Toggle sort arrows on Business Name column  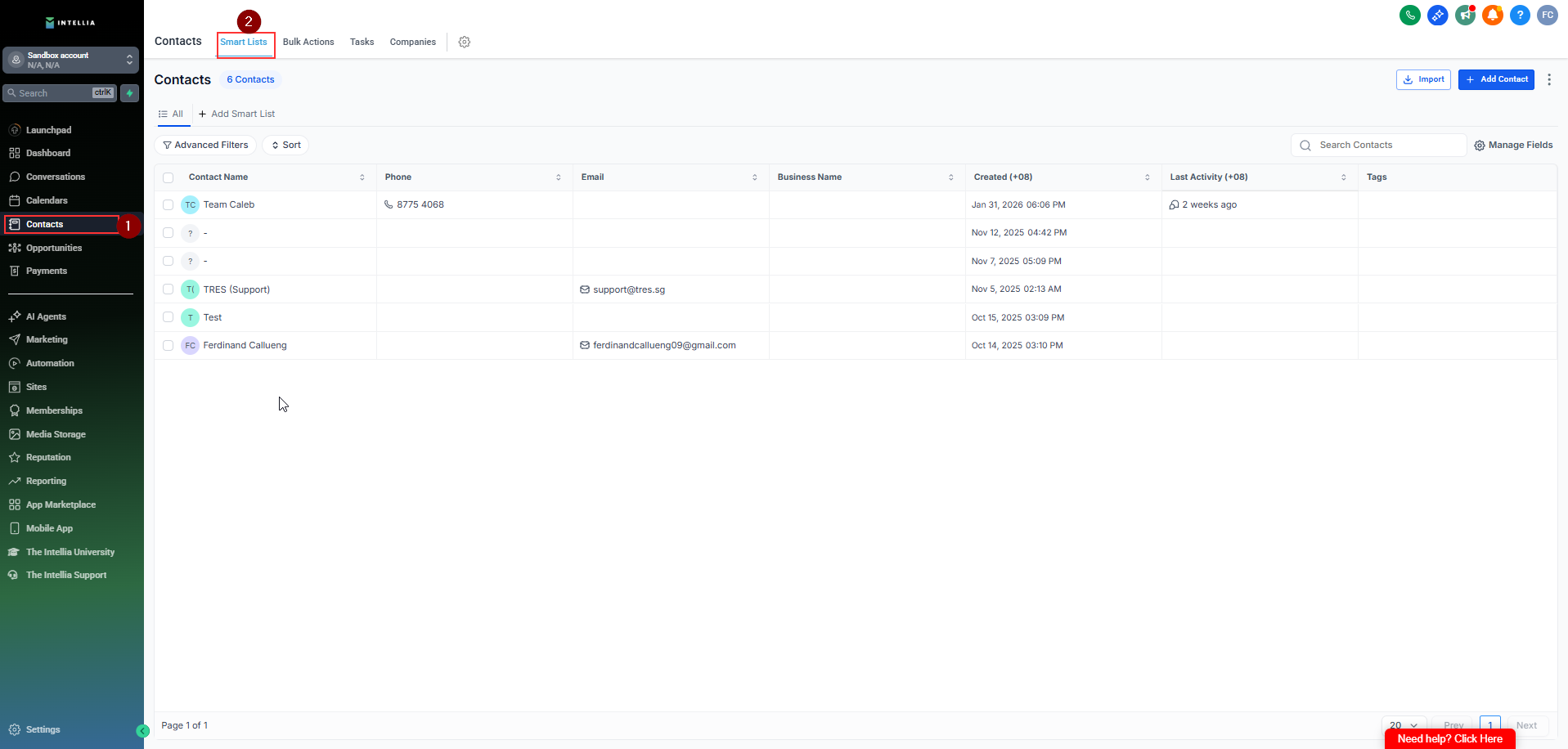click(x=951, y=177)
